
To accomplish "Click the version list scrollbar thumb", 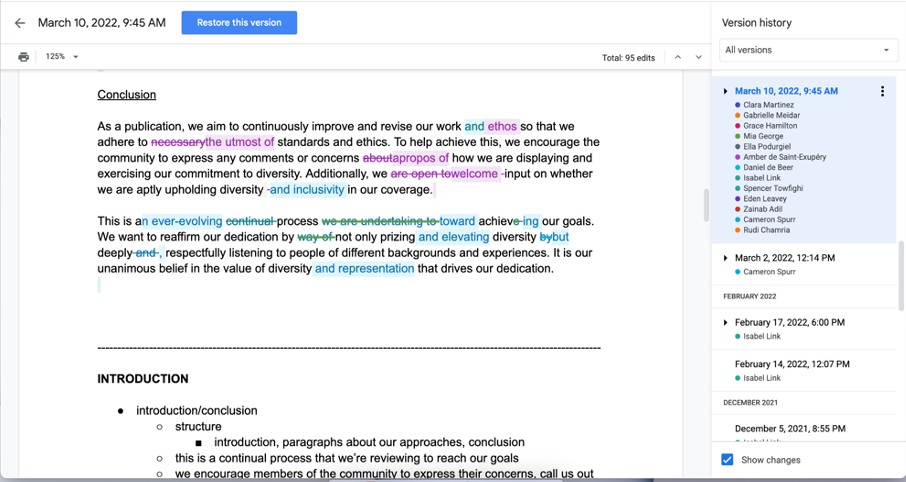I will [x=902, y=276].
